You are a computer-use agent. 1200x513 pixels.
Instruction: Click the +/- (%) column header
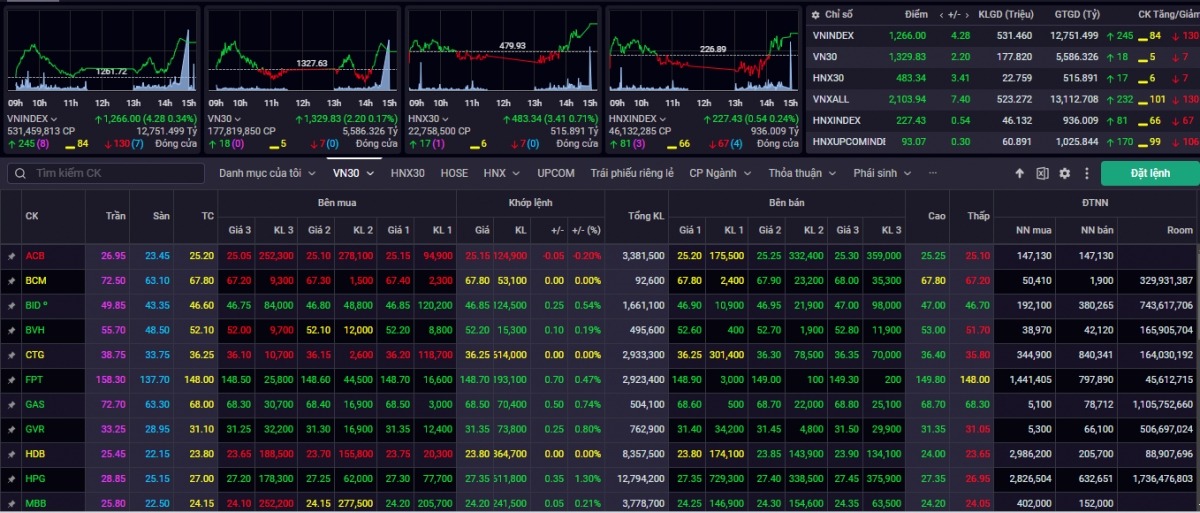(584, 230)
